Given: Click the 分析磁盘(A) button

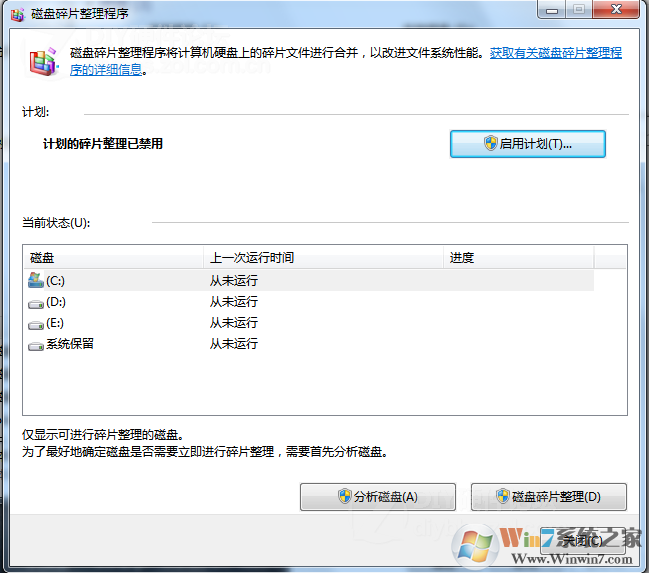Looking at the screenshot, I should 377,496.
